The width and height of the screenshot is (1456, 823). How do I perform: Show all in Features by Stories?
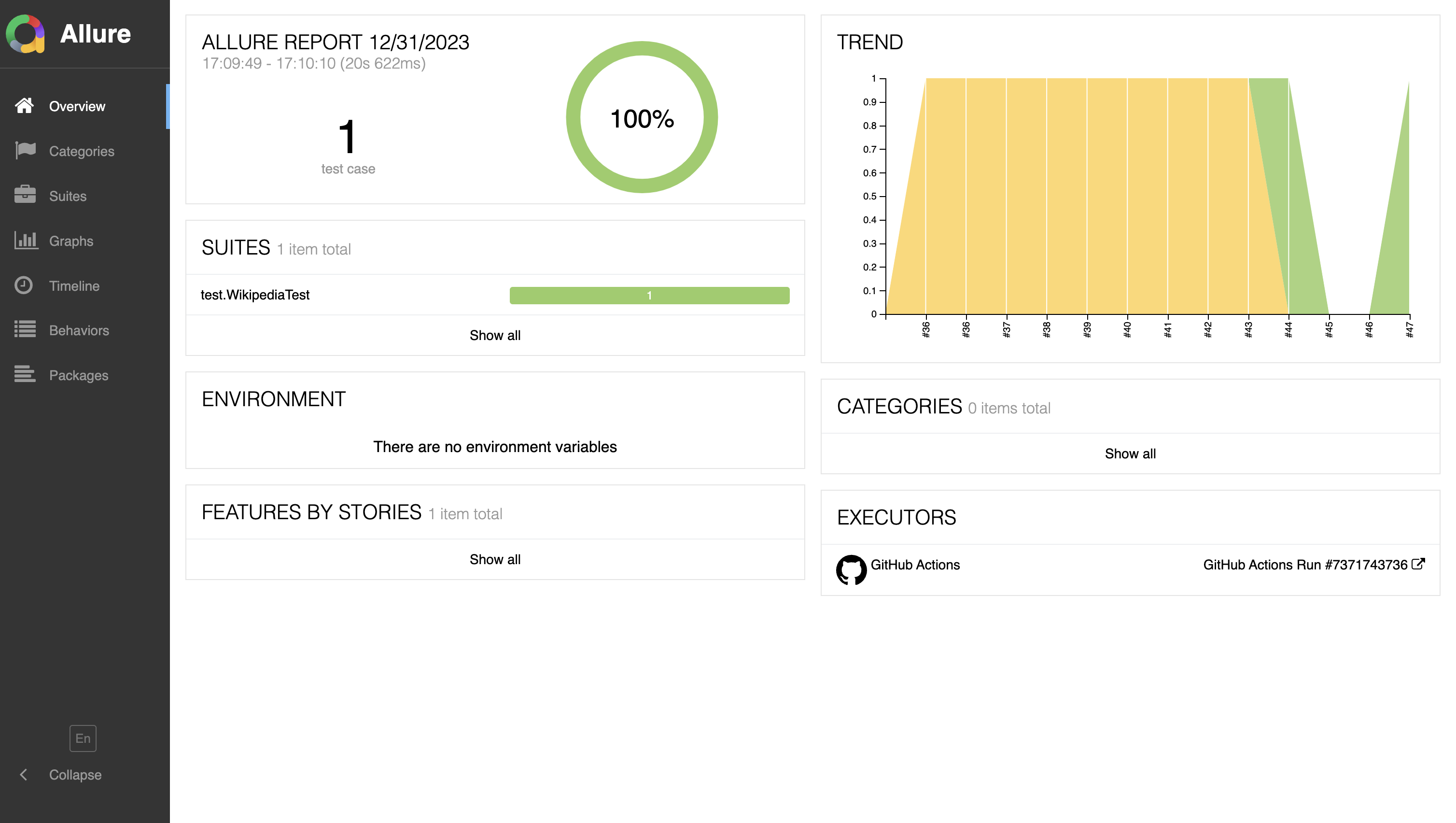494,559
